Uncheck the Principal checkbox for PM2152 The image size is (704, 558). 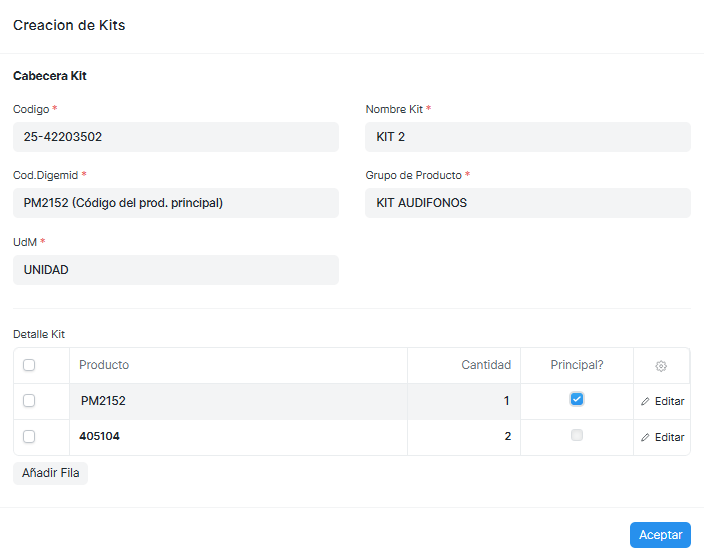[x=577, y=399]
